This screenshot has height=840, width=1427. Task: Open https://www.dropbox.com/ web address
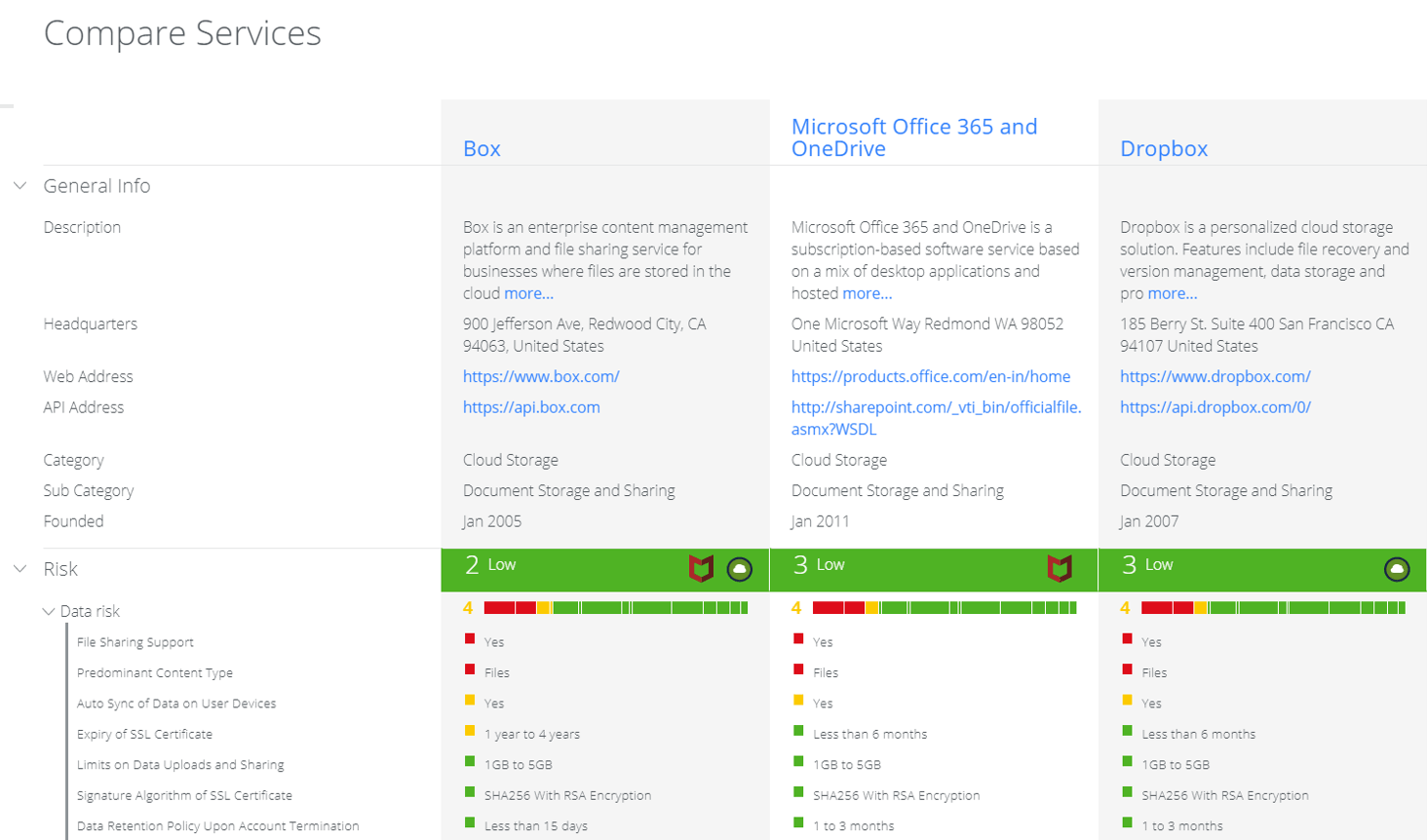(1215, 376)
